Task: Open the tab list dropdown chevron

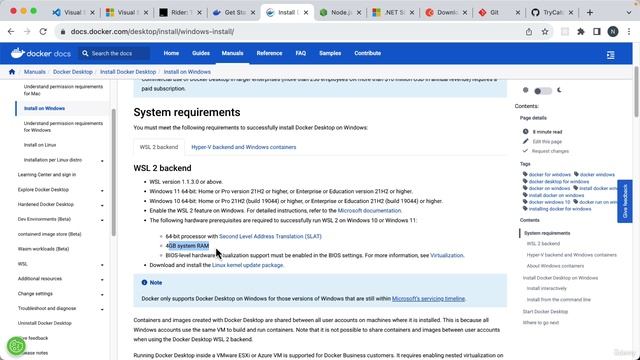Action: pos(629,13)
